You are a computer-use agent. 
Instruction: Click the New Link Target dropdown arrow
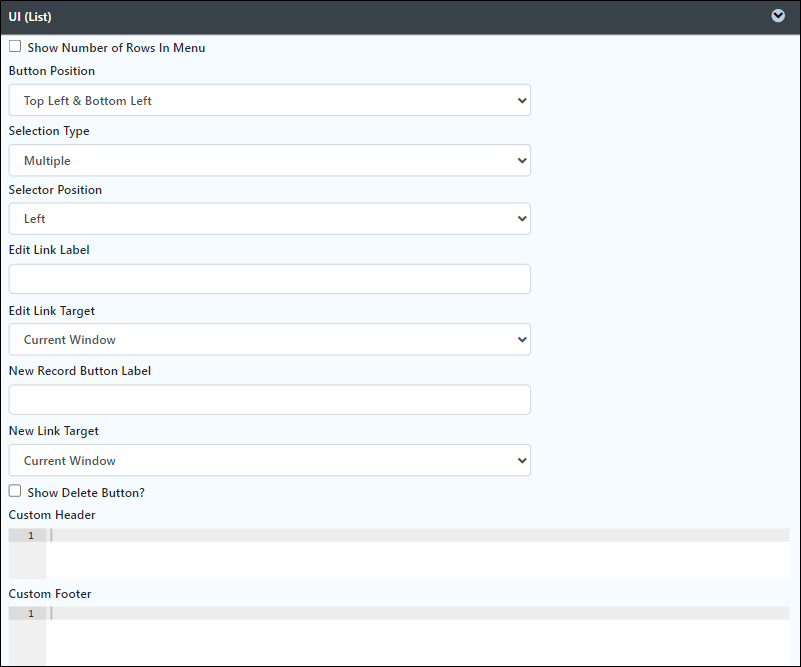(x=522, y=461)
